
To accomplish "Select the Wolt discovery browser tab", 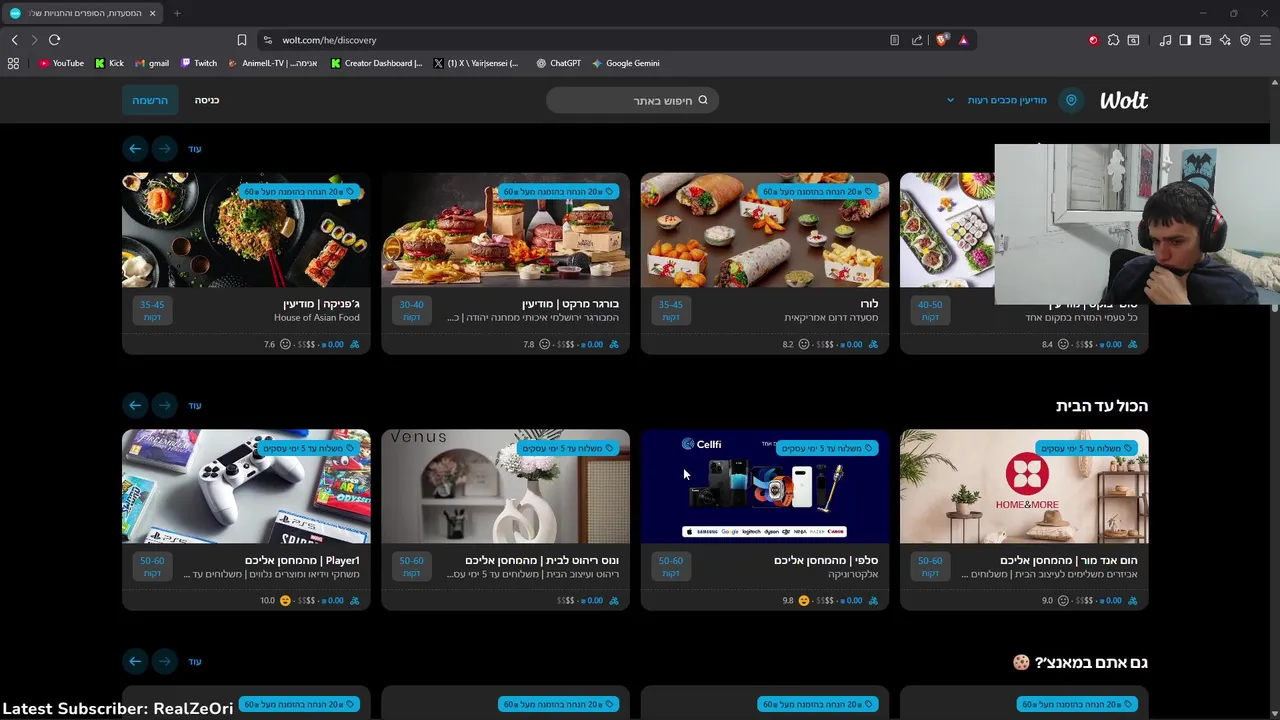I will (x=84, y=13).
